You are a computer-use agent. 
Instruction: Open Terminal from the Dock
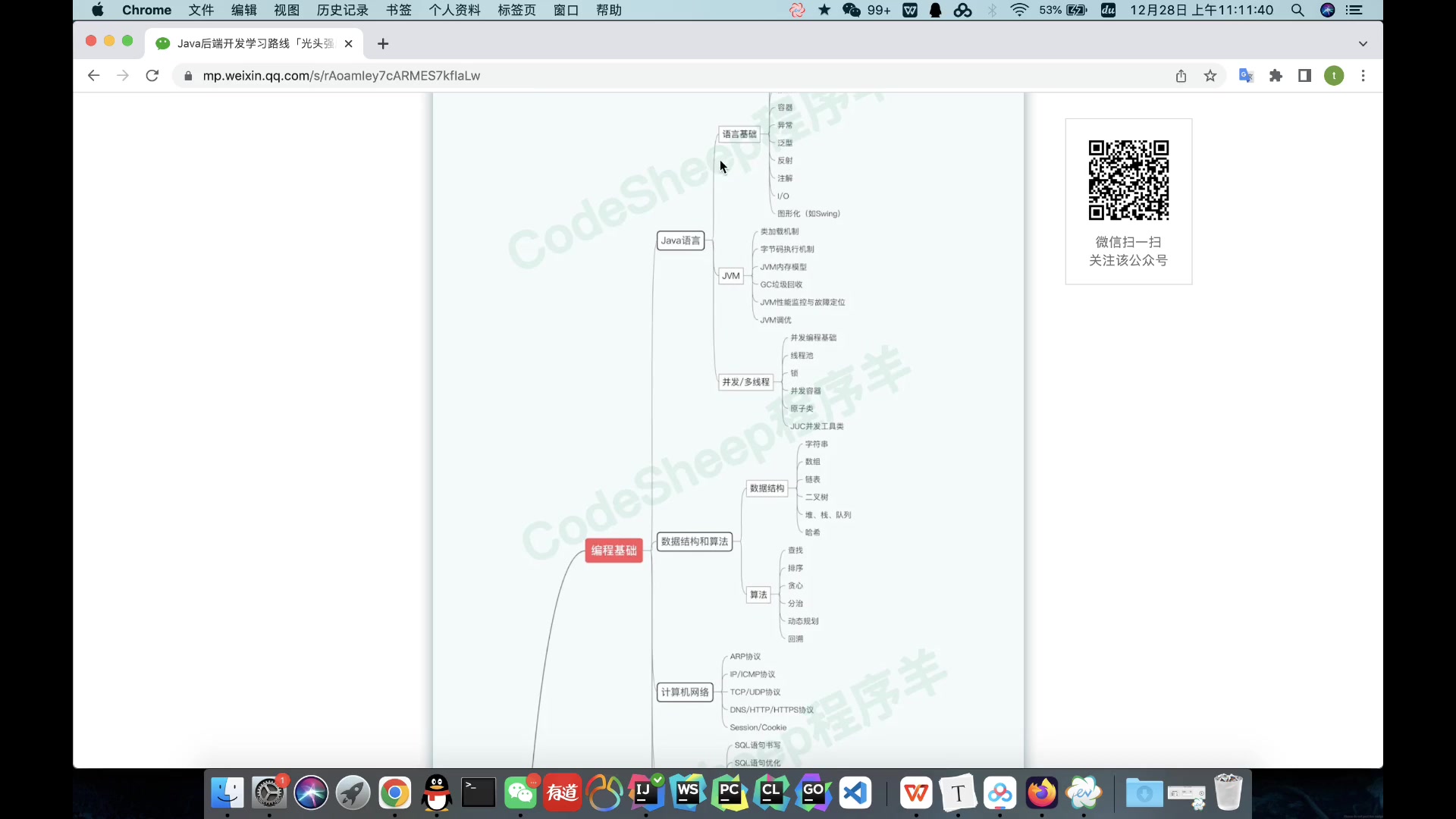click(x=479, y=793)
